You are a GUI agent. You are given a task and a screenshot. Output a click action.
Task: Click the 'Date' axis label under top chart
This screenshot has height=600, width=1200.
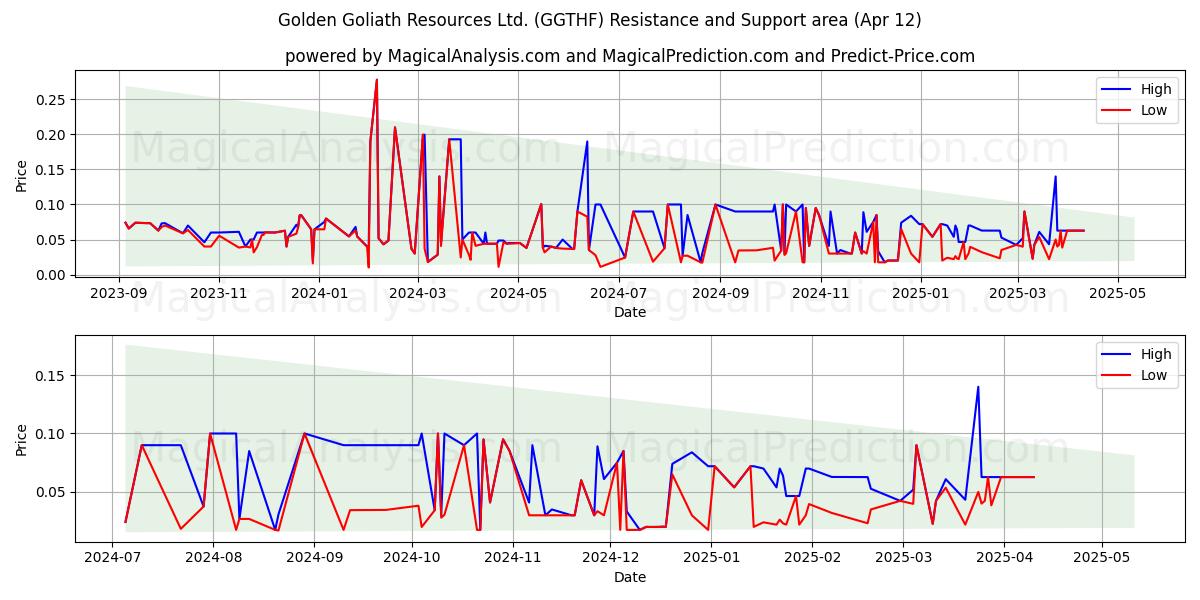pos(630,312)
